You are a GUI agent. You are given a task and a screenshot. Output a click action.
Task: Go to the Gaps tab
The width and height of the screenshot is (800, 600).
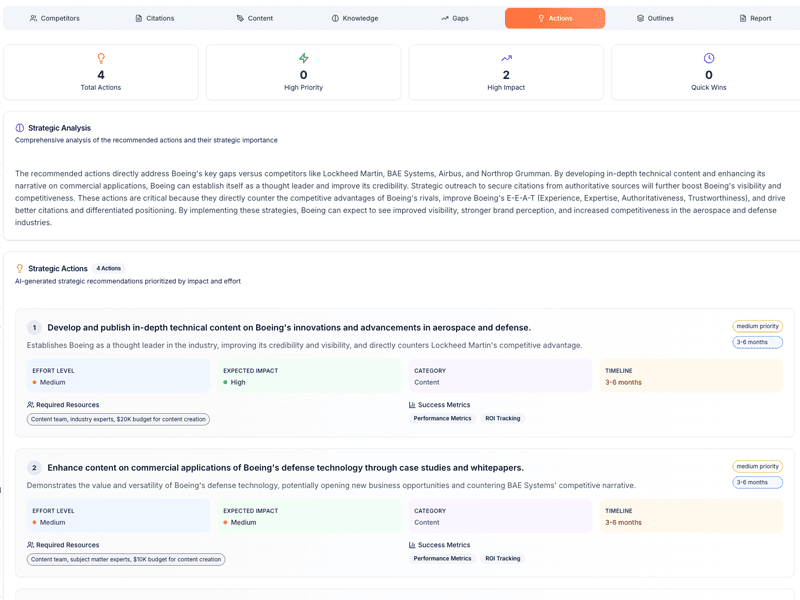[454, 18]
